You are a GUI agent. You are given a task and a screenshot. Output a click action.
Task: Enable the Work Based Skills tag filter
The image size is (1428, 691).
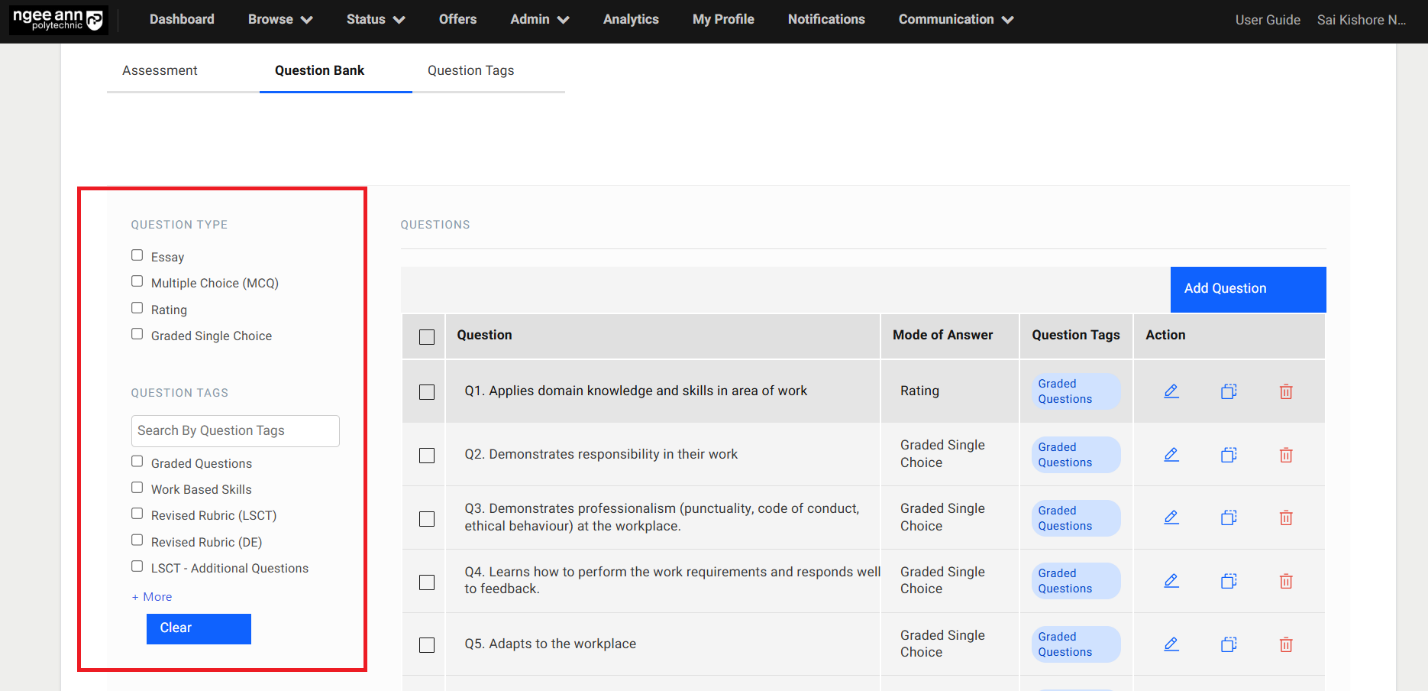click(137, 488)
